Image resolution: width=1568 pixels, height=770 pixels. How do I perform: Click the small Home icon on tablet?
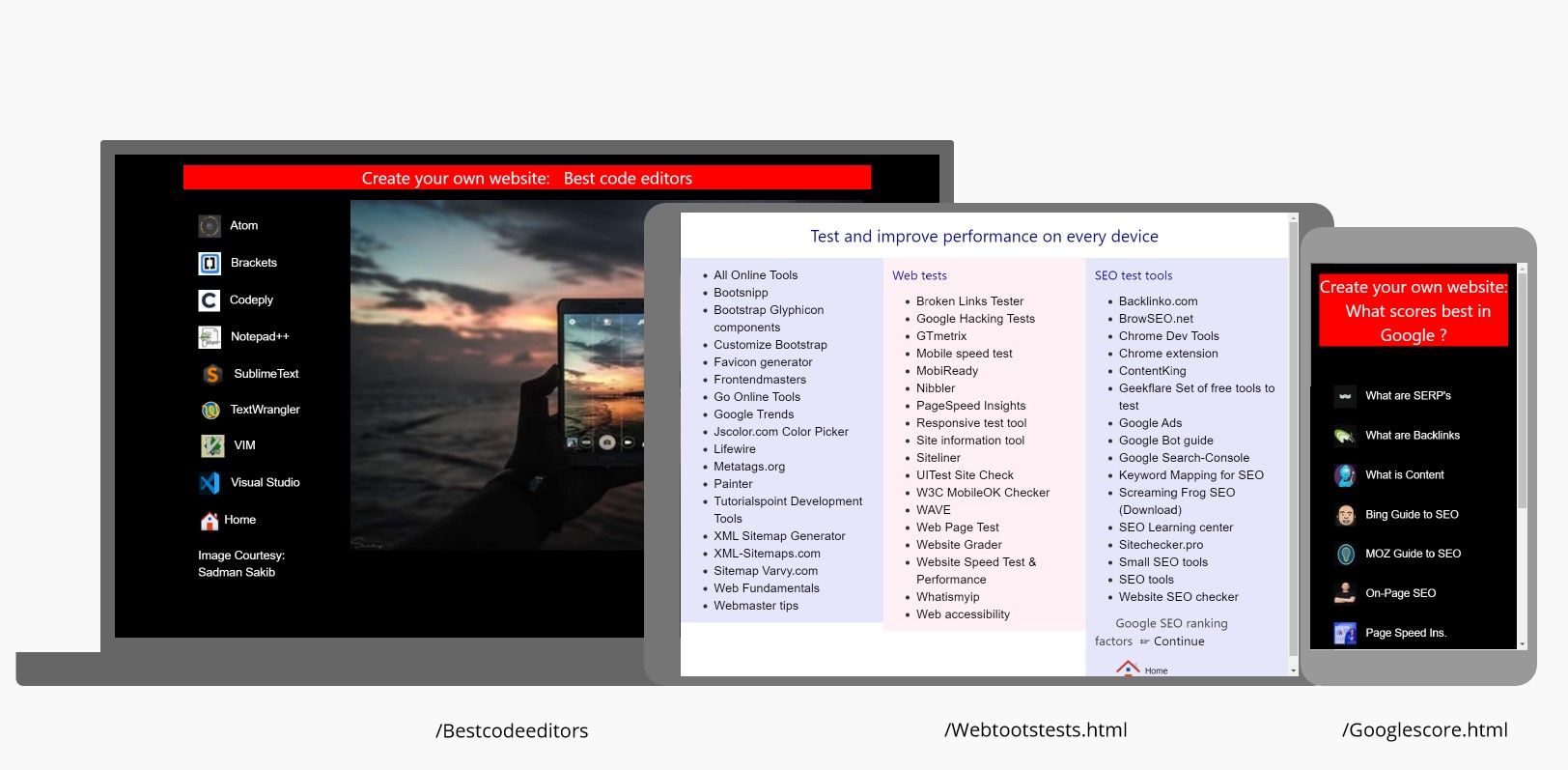1127,668
